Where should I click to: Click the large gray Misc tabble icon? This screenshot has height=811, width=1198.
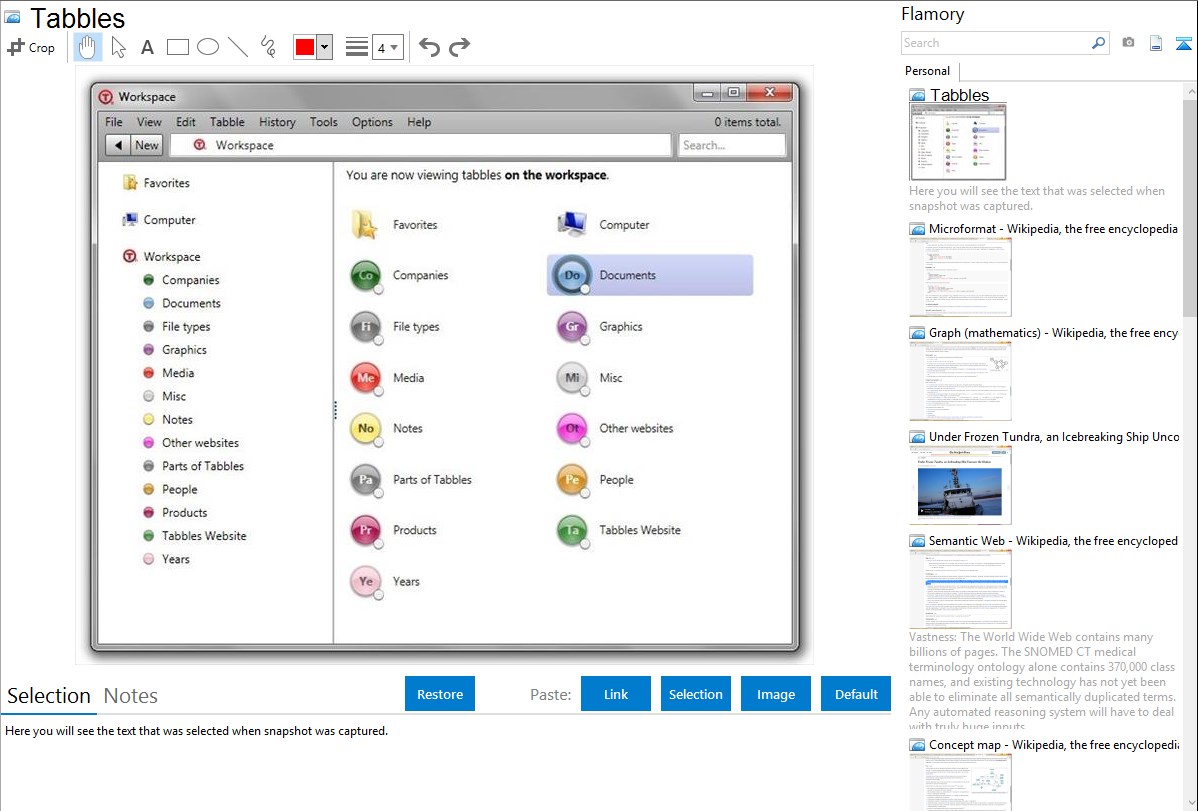tap(572, 378)
